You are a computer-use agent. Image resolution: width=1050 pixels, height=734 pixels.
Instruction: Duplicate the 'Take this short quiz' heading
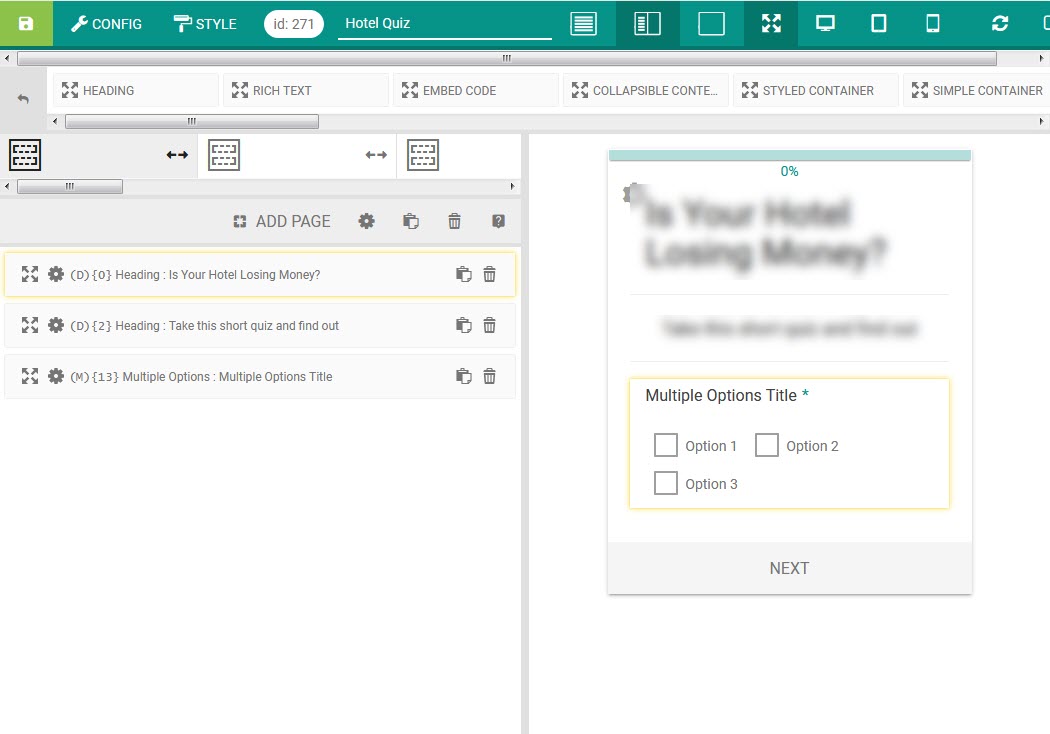(x=463, y=325)
